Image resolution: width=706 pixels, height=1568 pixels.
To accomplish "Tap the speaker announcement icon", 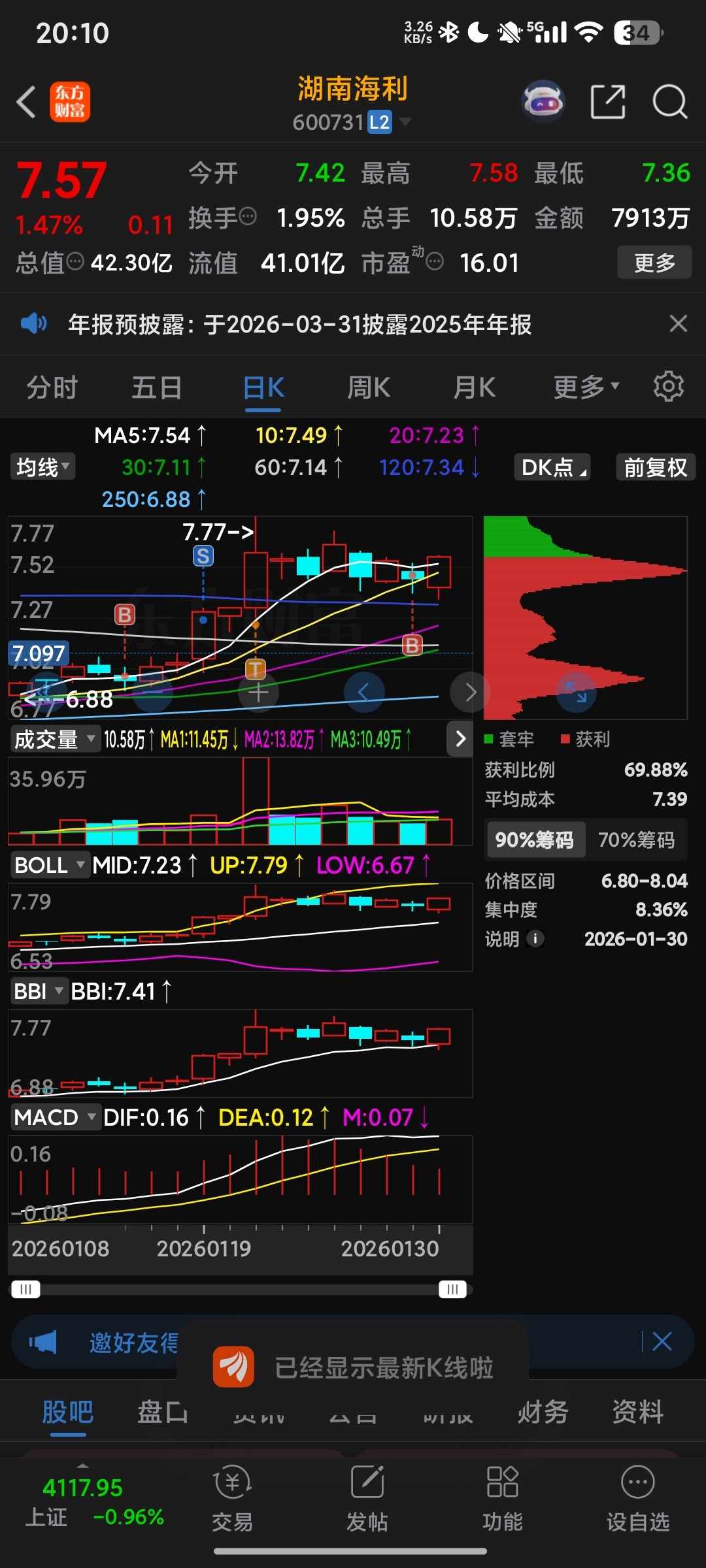I will pos(33,323).
